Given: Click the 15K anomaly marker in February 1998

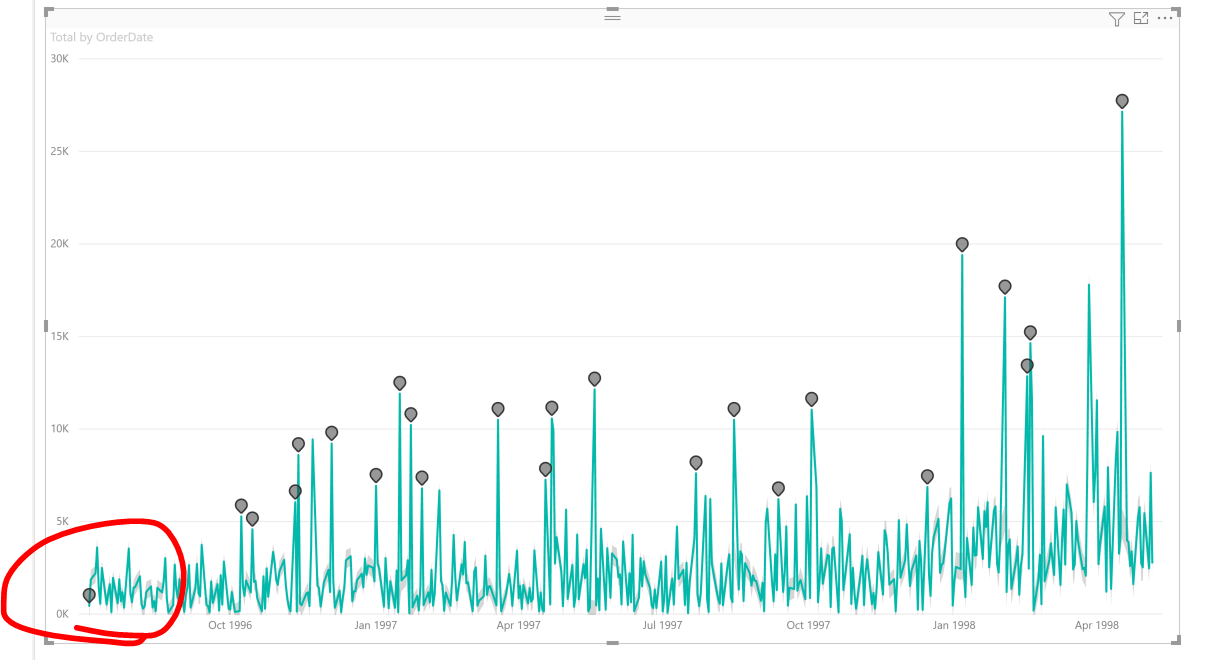Looking at the screenshot, I should tap(1030, 333).
